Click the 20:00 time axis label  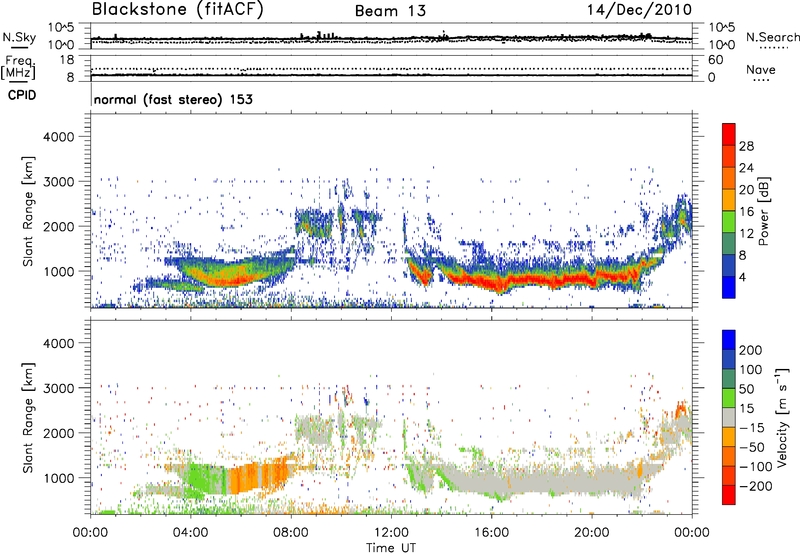(592, 533)
